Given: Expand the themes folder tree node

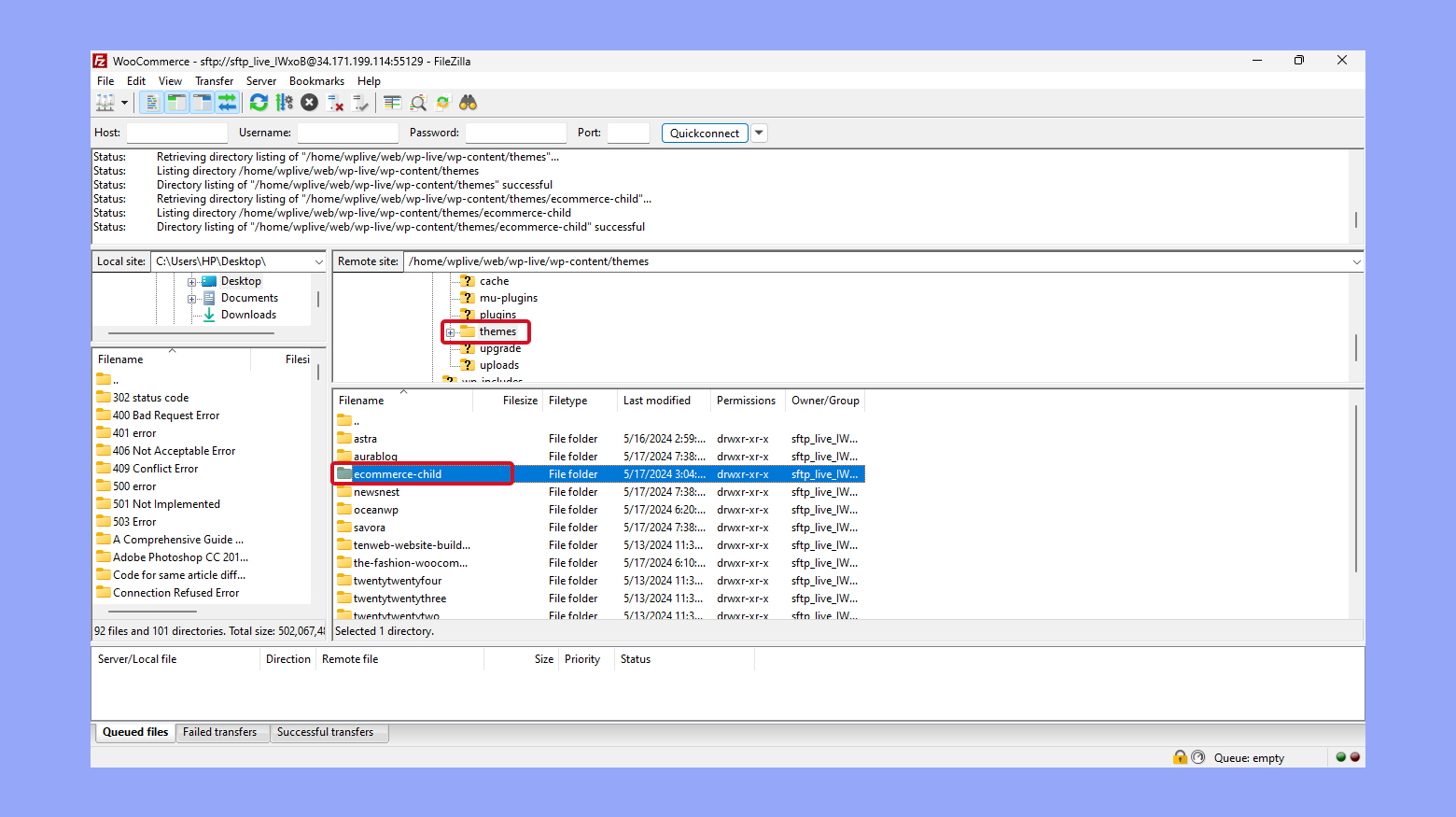Looking at the screenshot, I should tap(450, 332).
